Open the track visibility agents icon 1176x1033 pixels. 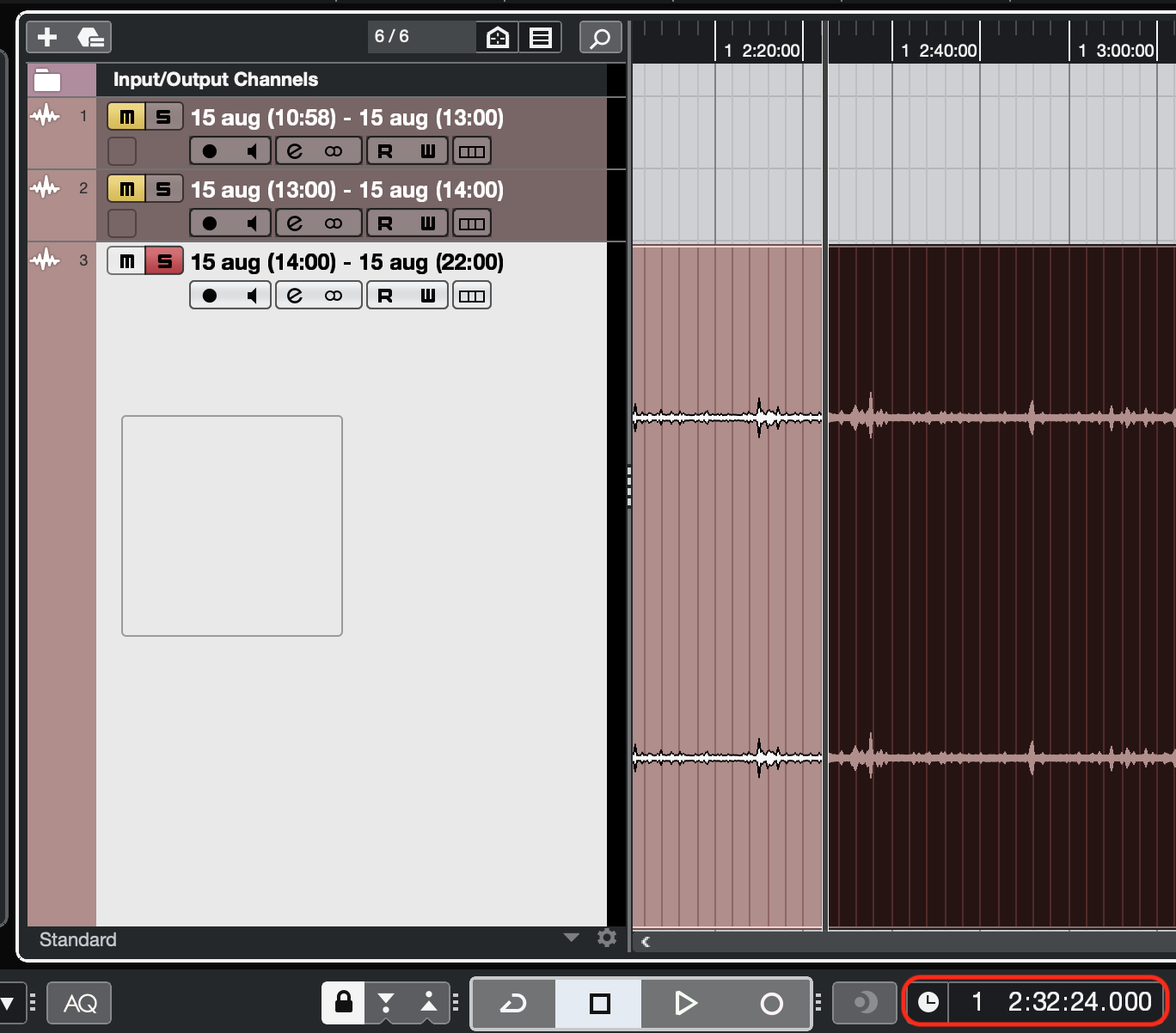tap(497, 37)
